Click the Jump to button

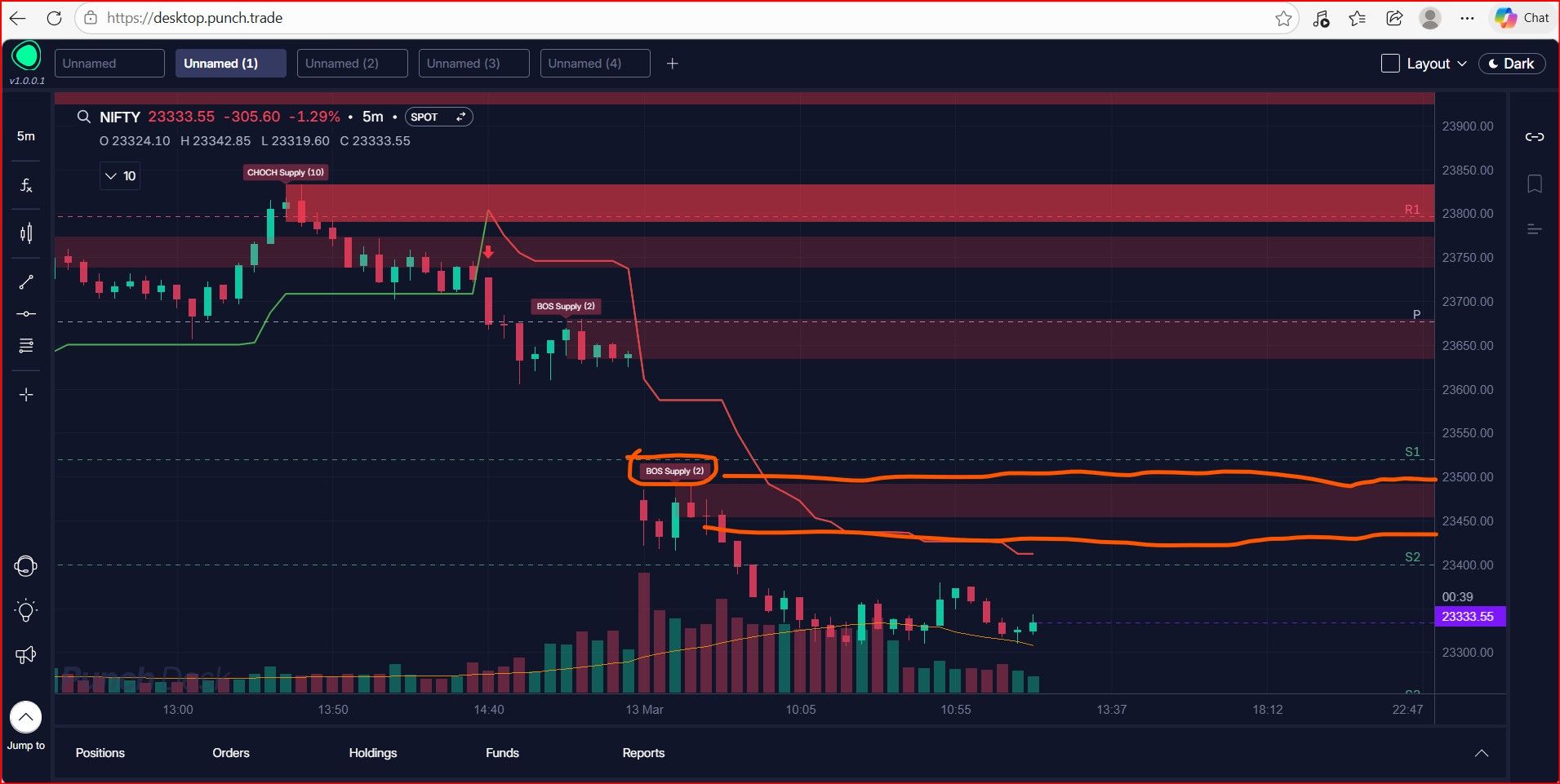point(26,726)
